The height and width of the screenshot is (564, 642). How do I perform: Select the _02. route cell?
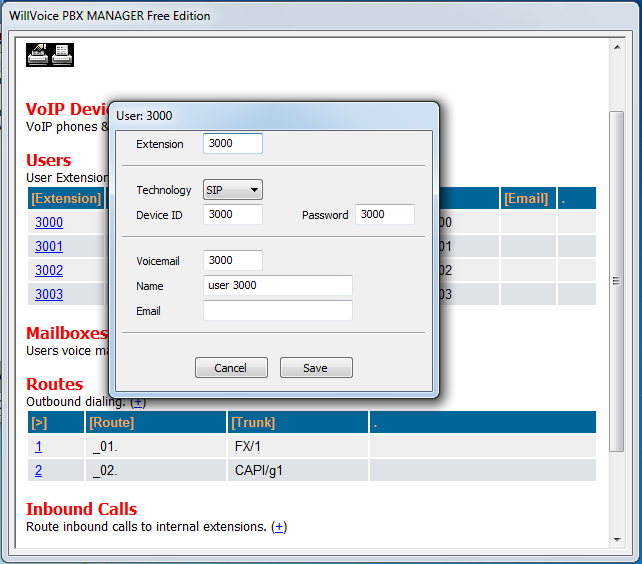156,471
